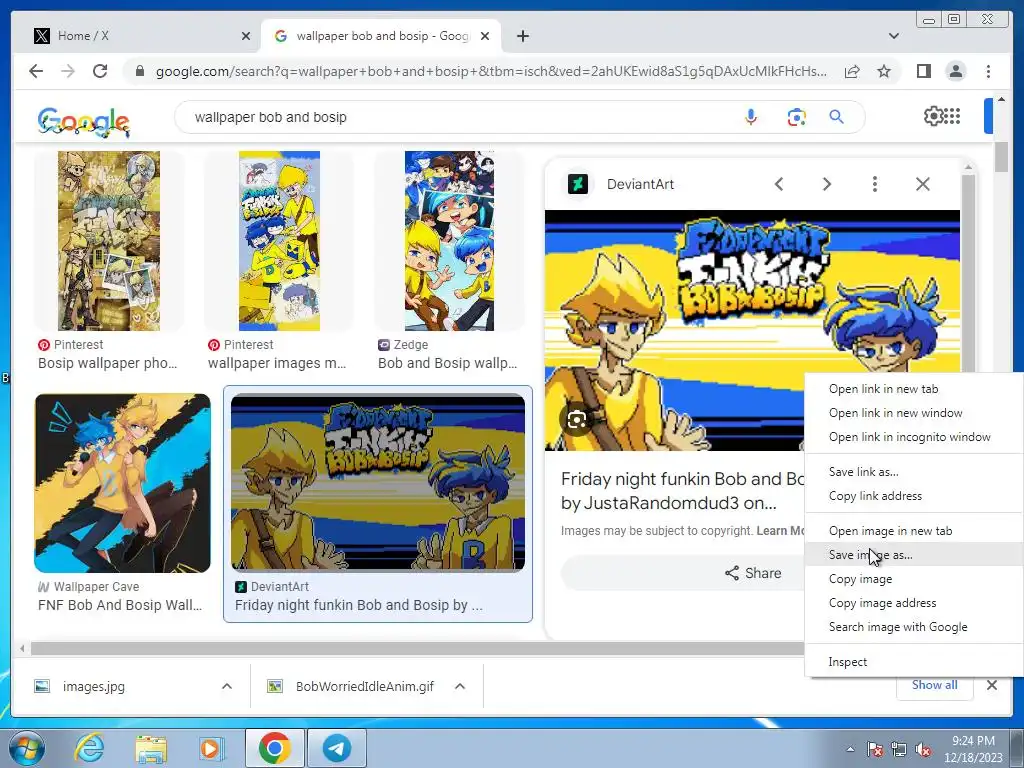1024x768 pixels.
Task: Click the blue magnifier search icon
Action: coord(837,117)
